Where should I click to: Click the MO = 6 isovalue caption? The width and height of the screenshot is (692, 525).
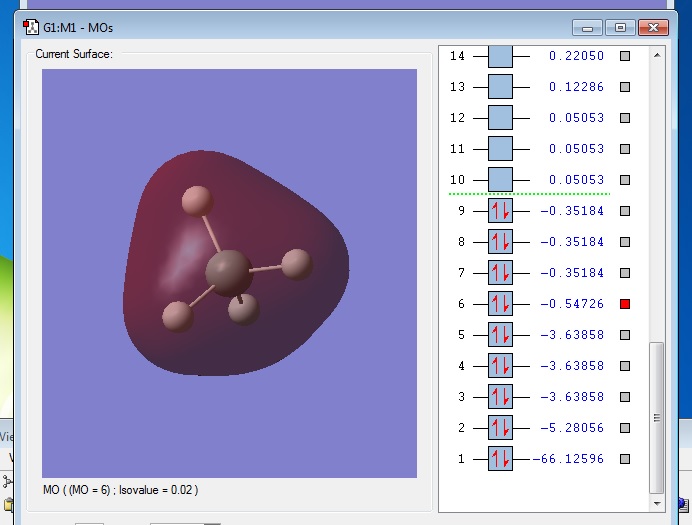pyautogui.click(x=120, y=490)
